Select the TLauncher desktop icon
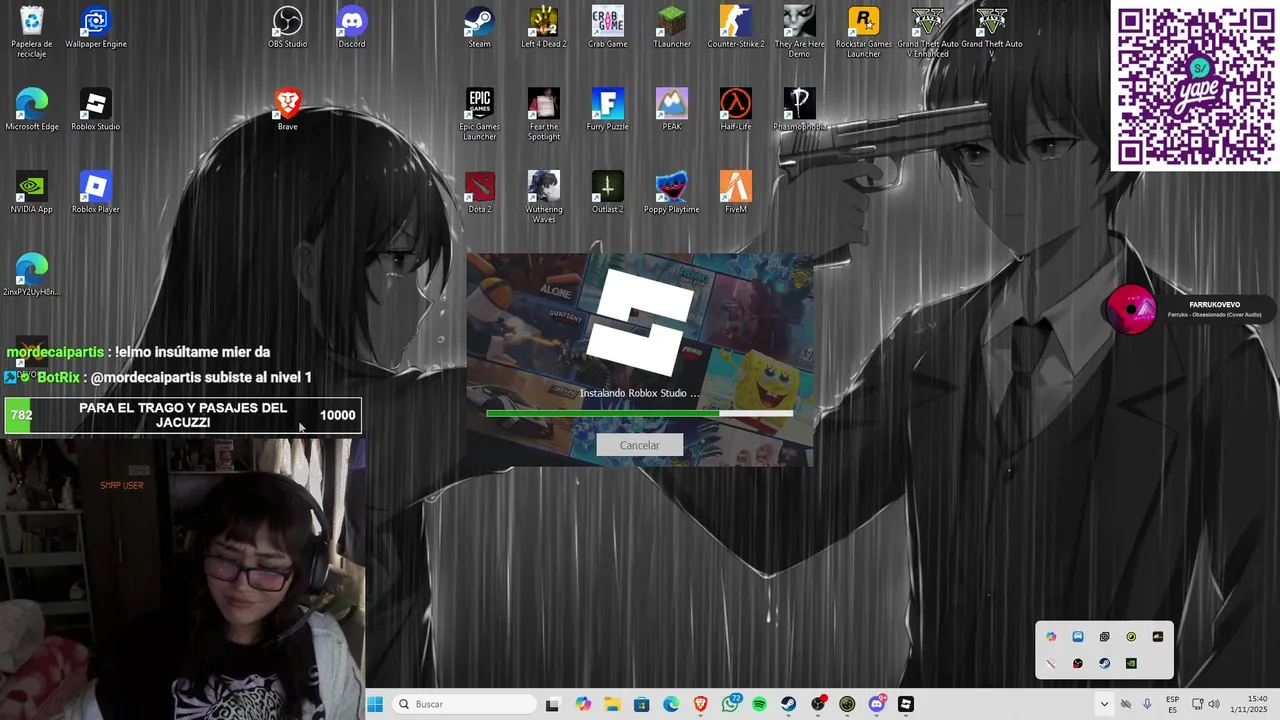 672,28
